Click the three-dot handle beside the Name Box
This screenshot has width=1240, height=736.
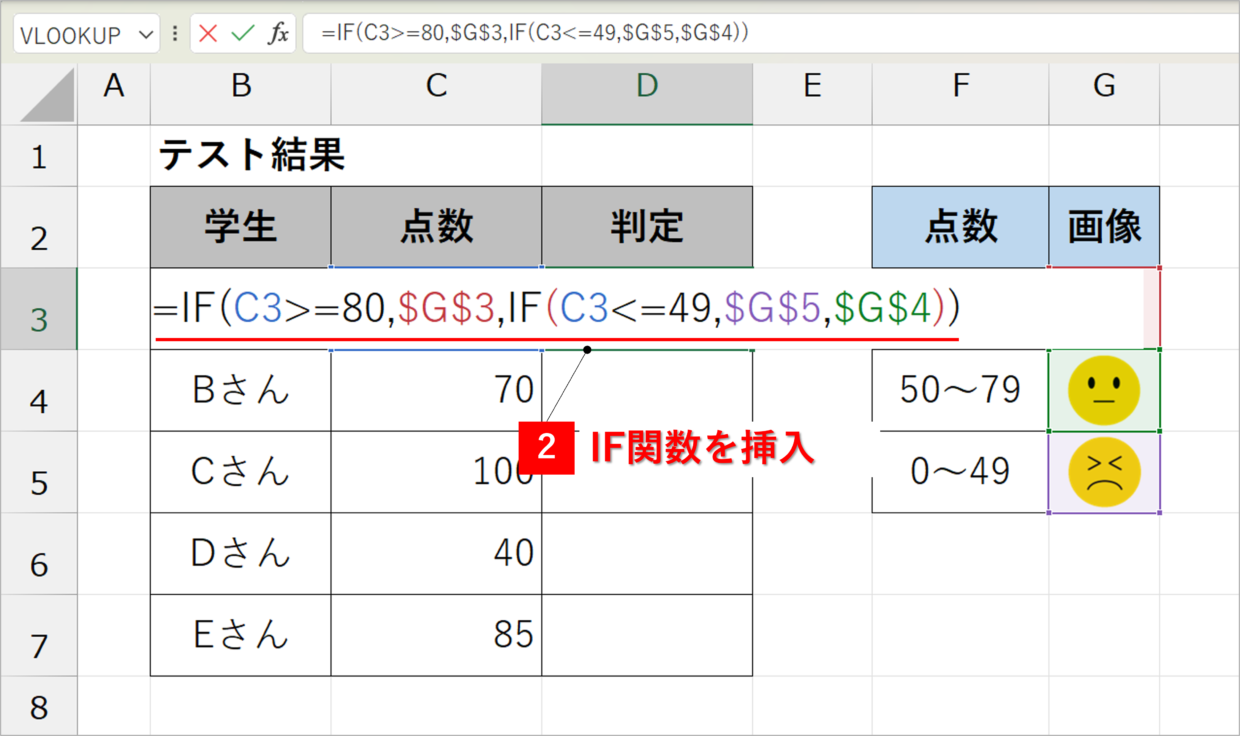176,34
